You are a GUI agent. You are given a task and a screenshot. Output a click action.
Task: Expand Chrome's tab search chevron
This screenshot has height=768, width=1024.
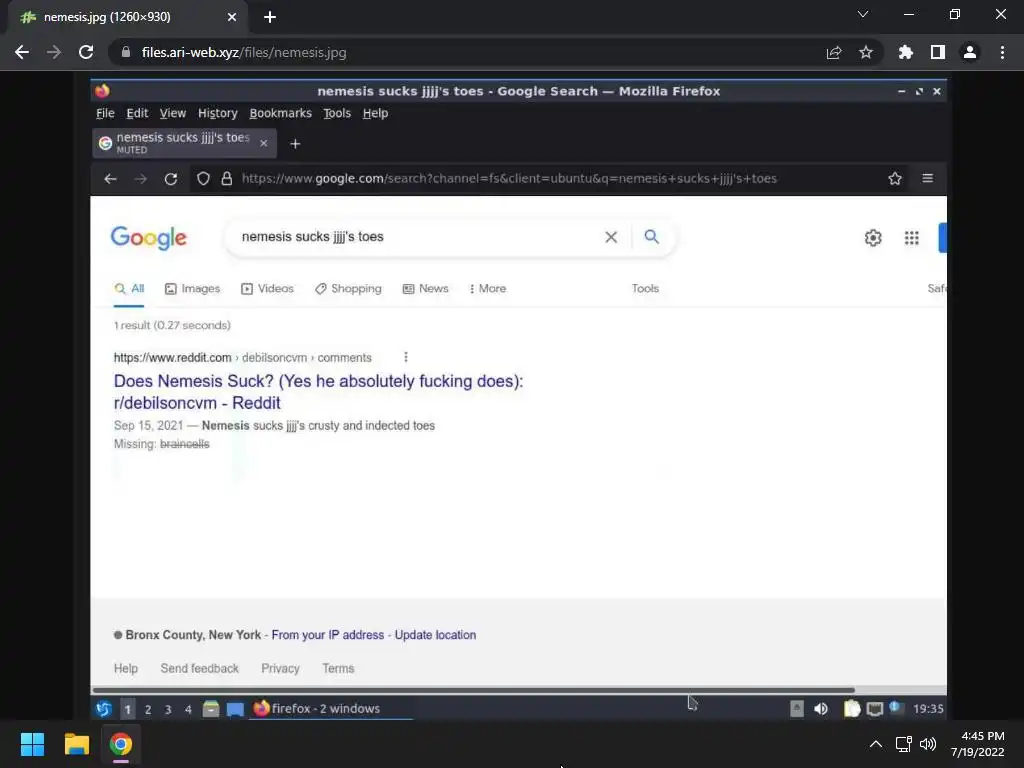tap(863, 14)
